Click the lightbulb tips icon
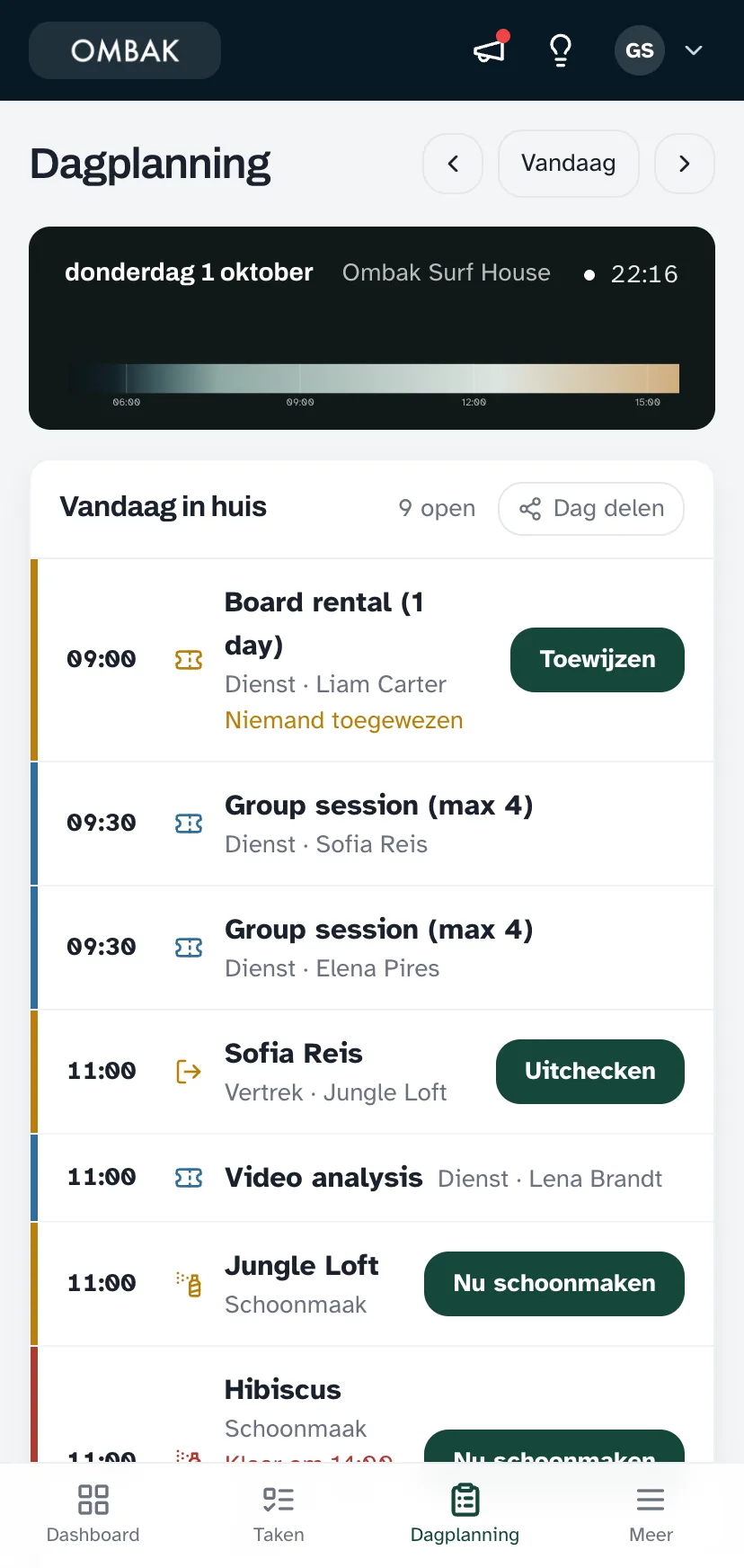This screenshot has width=744, height=1568. tap(561, 50)
